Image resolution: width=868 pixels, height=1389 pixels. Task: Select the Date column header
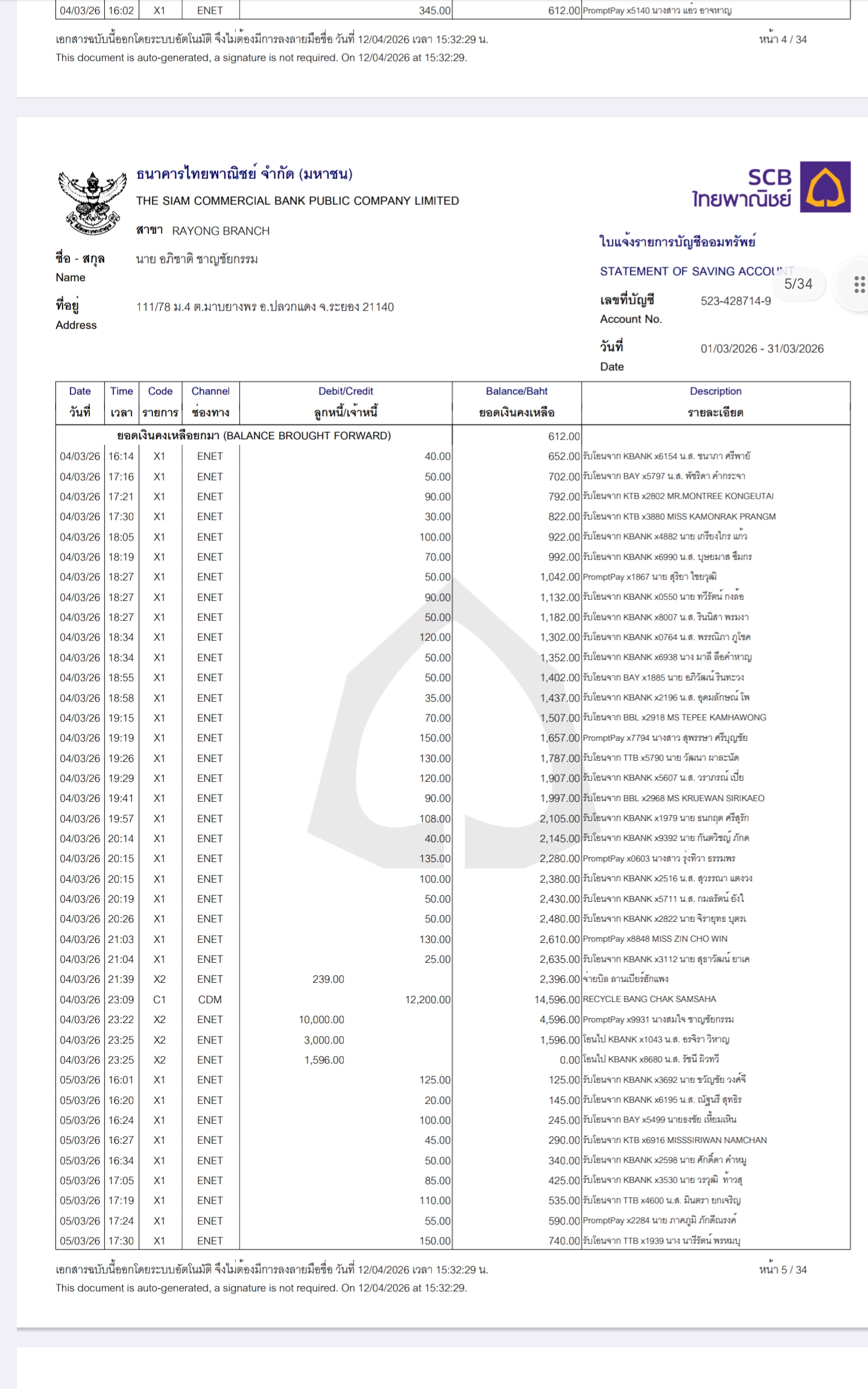(x=80, y=402)
